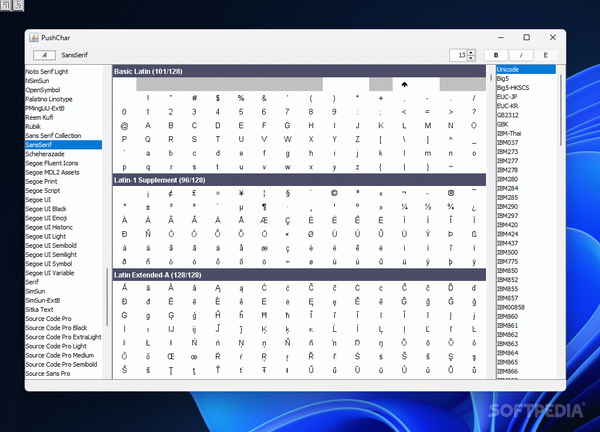Viewport: 600px width, 432px height.
Task: Pick the $ dollar sign character
Action: (x=218, y=98)
